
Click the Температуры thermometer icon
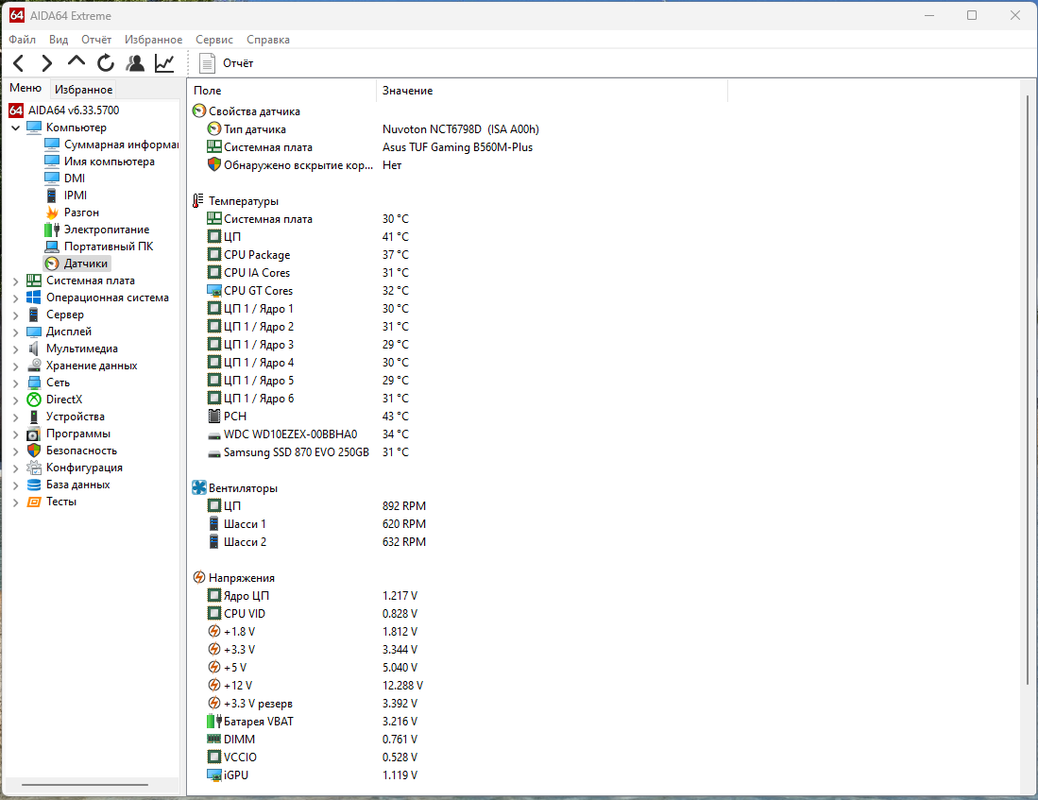point(198,201)
